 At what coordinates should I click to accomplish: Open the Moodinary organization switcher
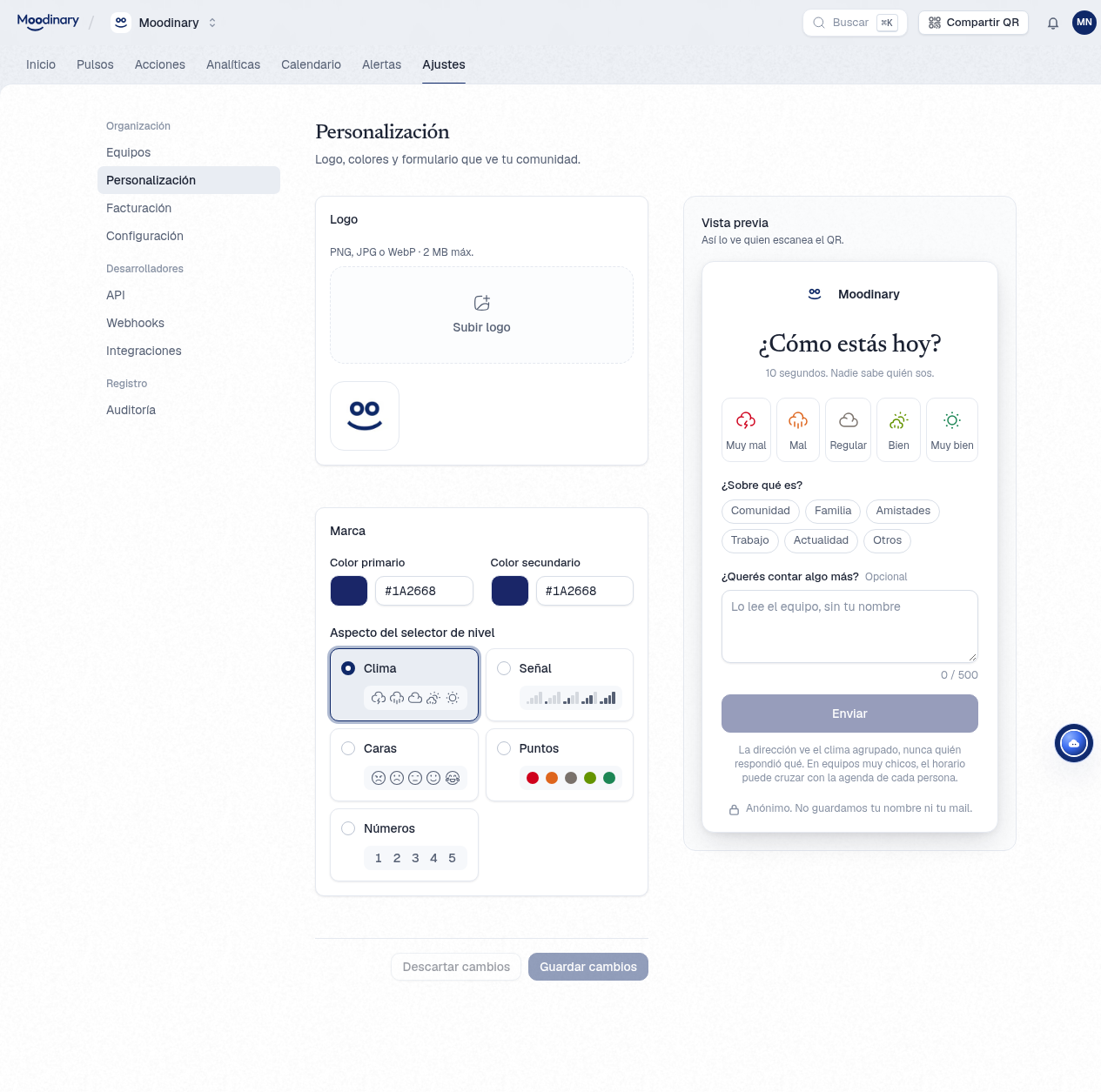coord(164,23)
